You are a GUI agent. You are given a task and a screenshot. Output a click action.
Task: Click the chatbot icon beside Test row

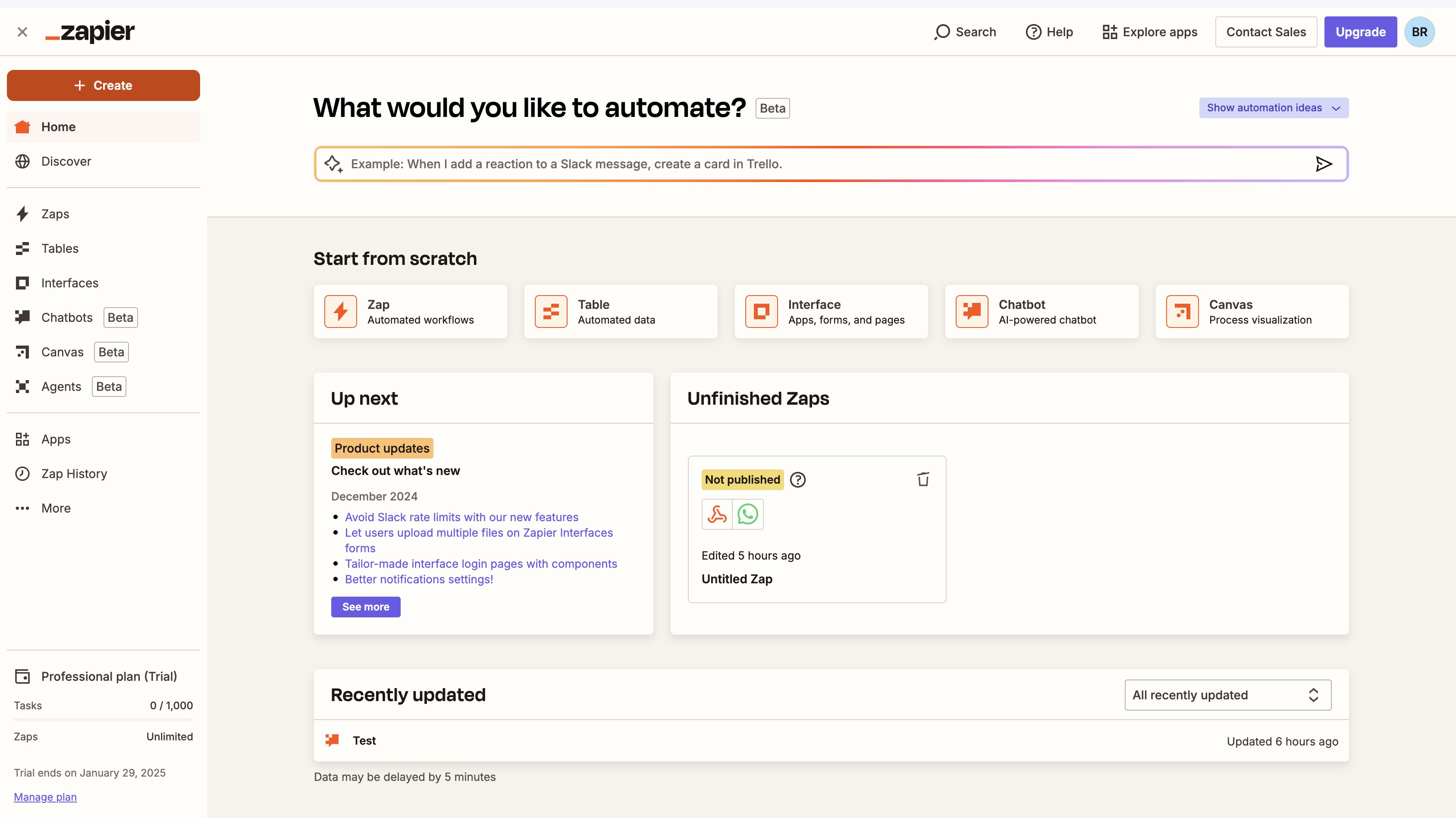[x=333, y=740]
